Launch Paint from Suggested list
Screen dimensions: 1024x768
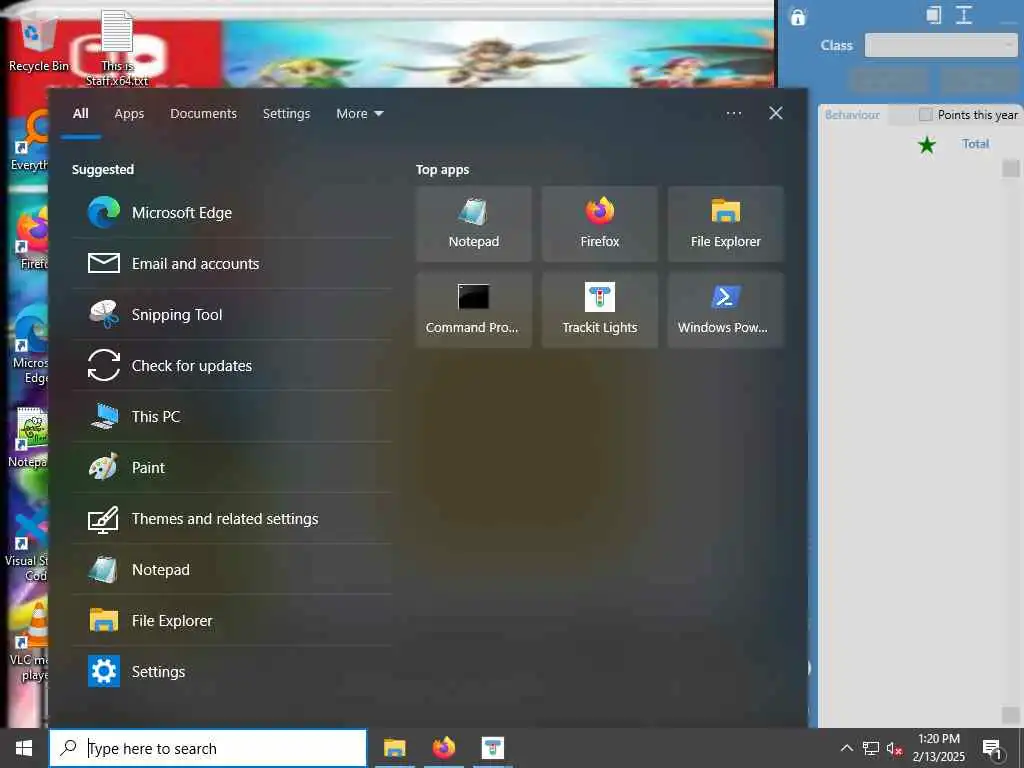pyautogui.click(x=232, y=468)
